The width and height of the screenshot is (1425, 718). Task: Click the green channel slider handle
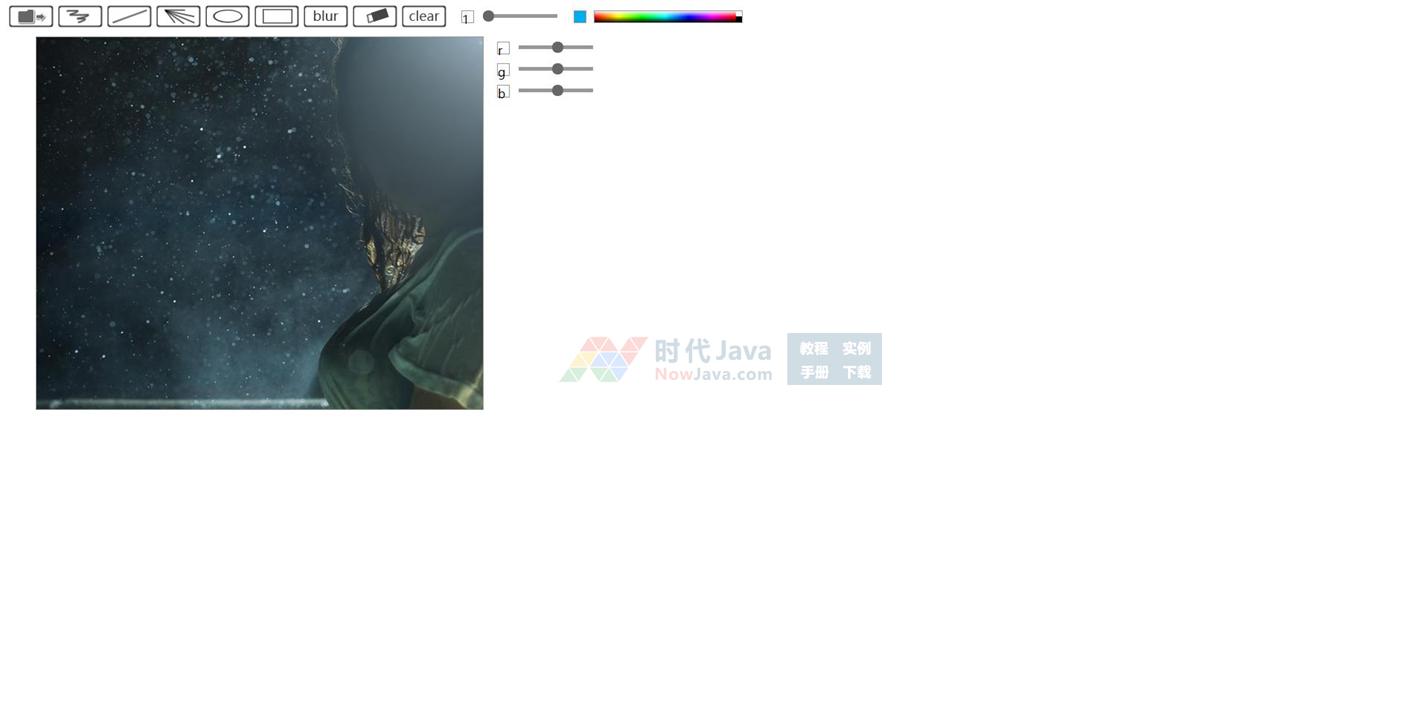[x=558, y=69]
